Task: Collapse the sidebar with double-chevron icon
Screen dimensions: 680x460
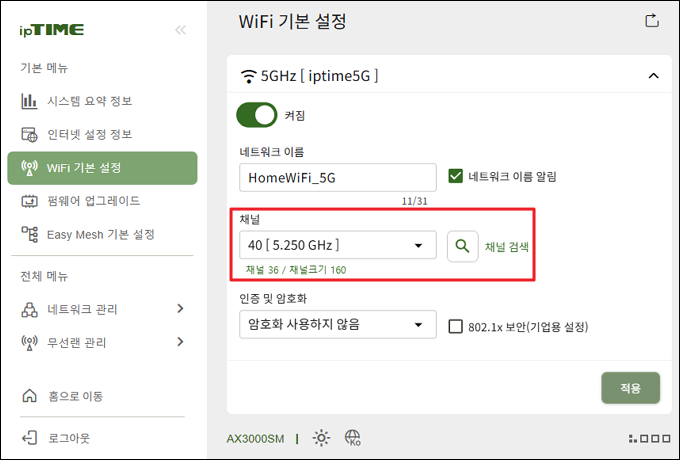Action: 180,30
